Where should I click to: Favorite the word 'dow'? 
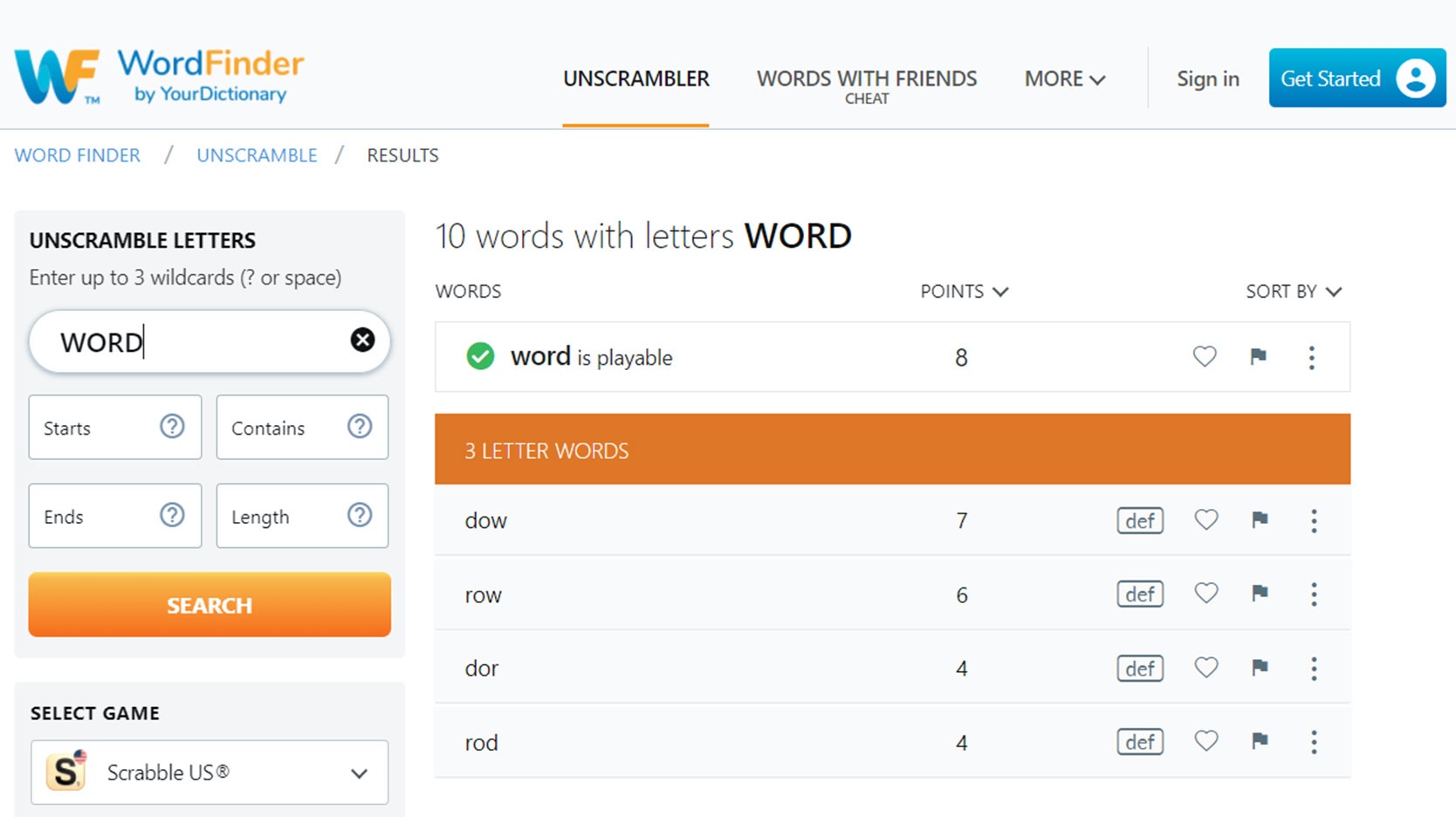[1206, 520]
